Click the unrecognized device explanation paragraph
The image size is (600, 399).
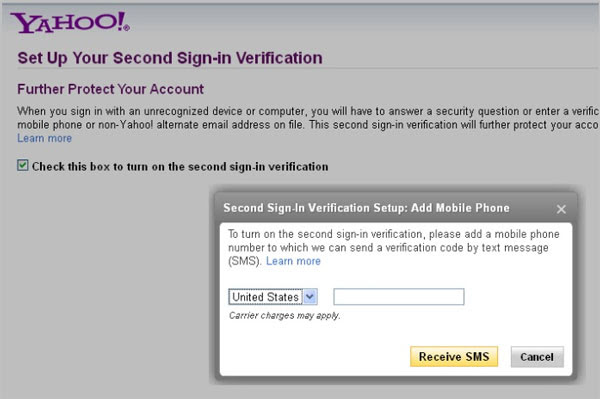pos(308,118)
